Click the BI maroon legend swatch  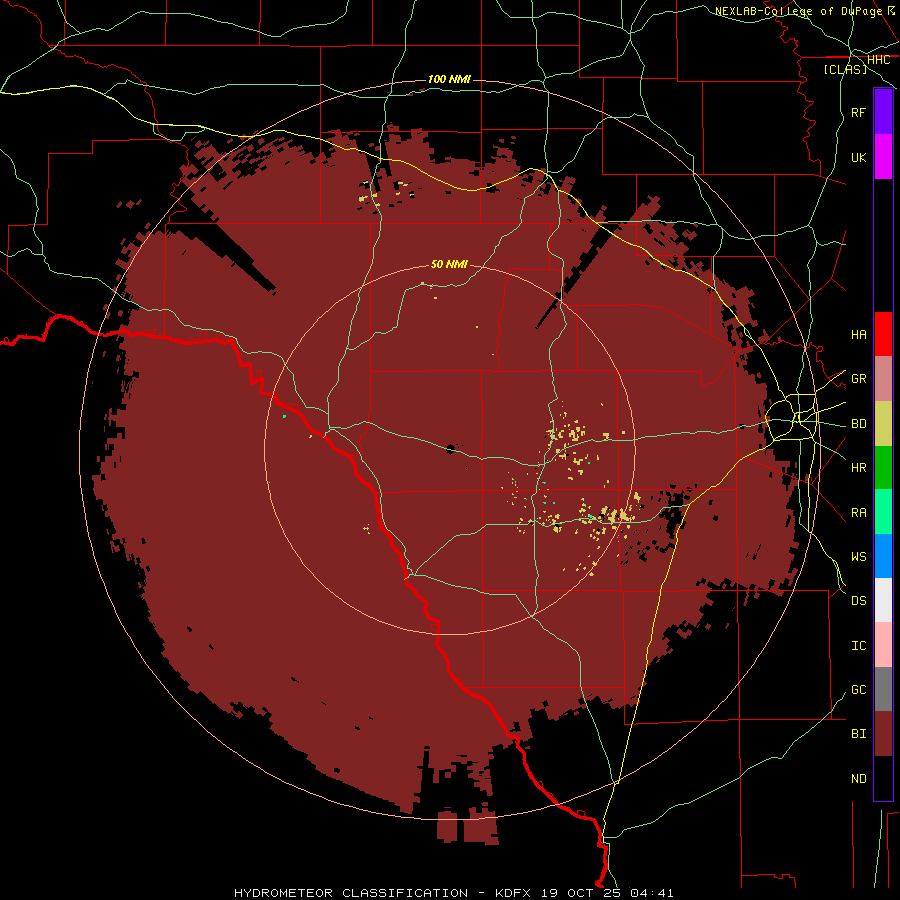[883, 734]
